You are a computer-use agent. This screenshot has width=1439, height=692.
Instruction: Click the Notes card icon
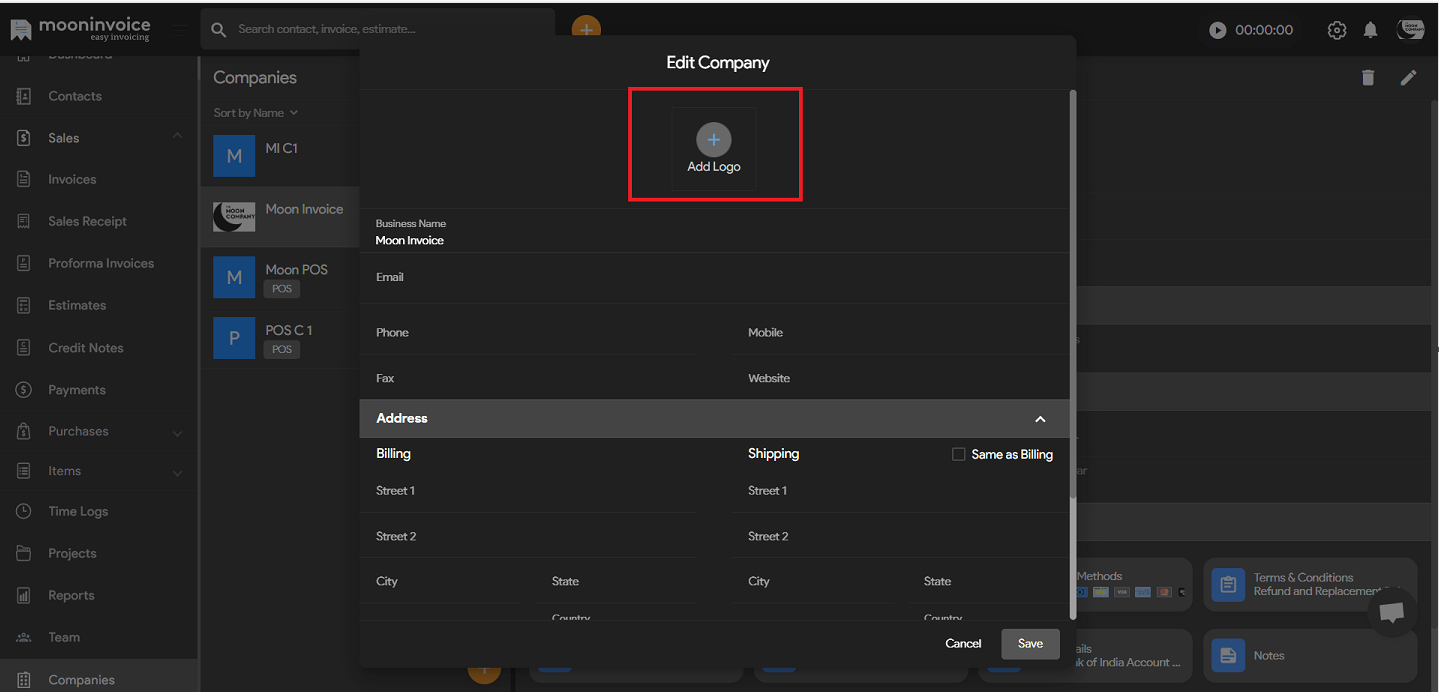point(1227,656)
